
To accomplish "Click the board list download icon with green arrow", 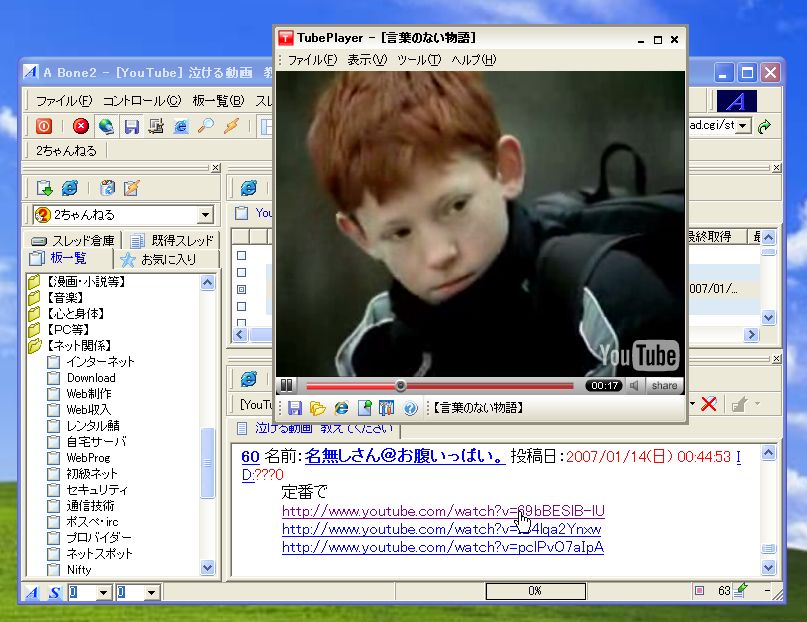I will pyautogui.click(x=44, y=188).
